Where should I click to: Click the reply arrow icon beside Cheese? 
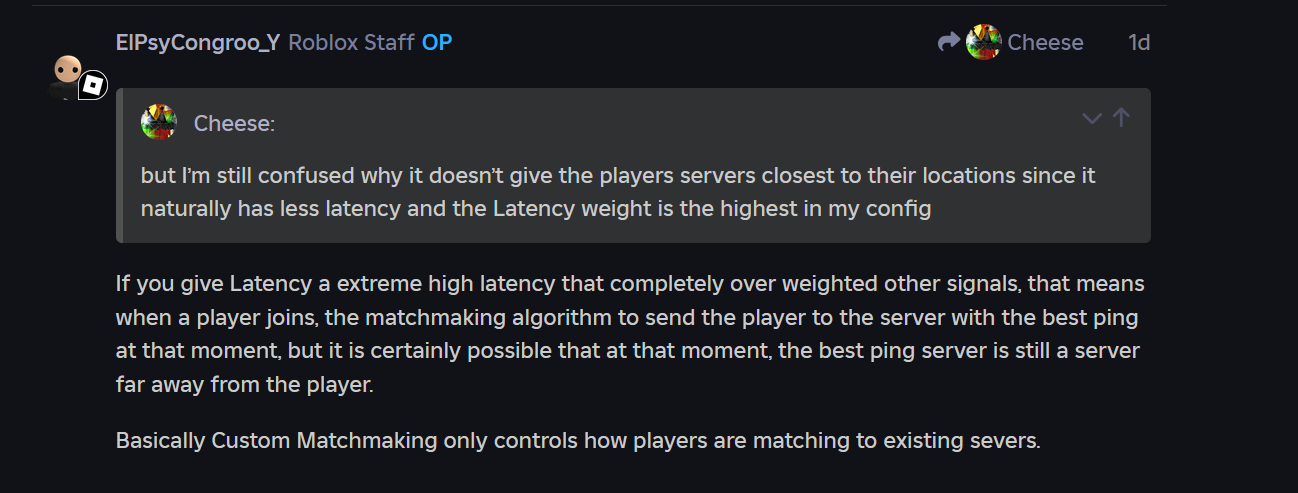click(x=948, y=42)
